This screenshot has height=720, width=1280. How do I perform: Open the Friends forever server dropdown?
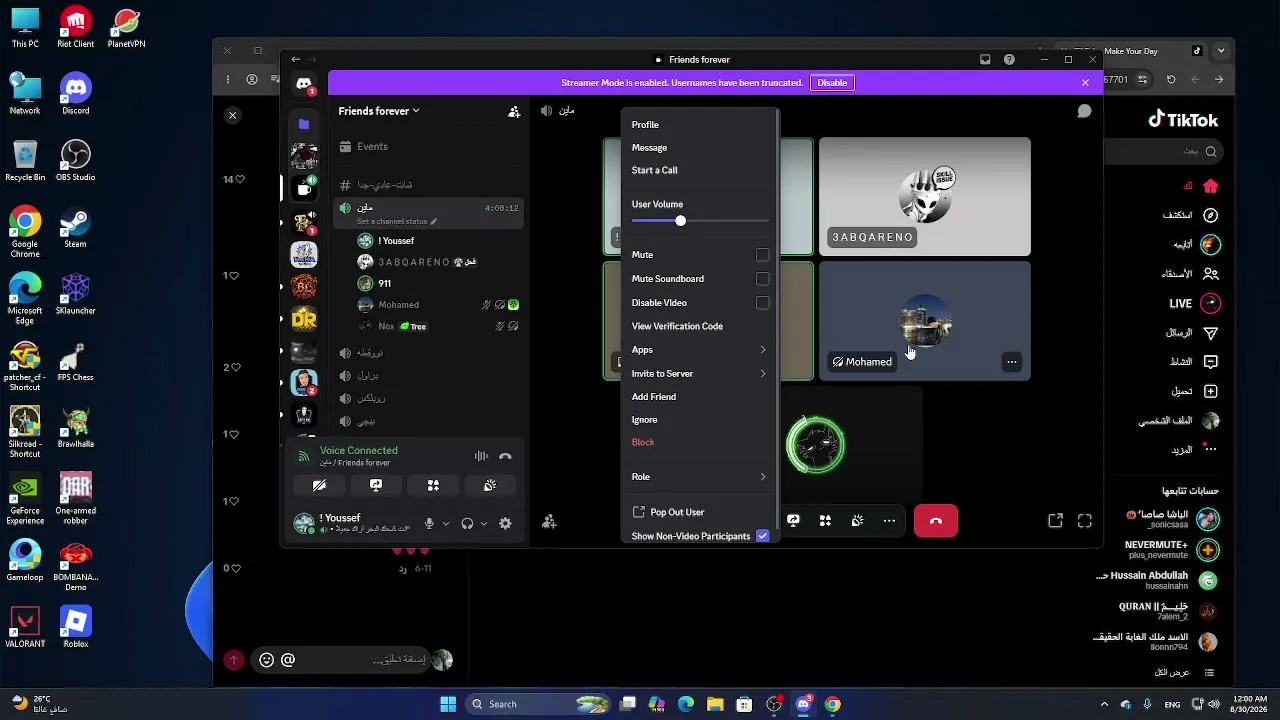click(380, 111)
